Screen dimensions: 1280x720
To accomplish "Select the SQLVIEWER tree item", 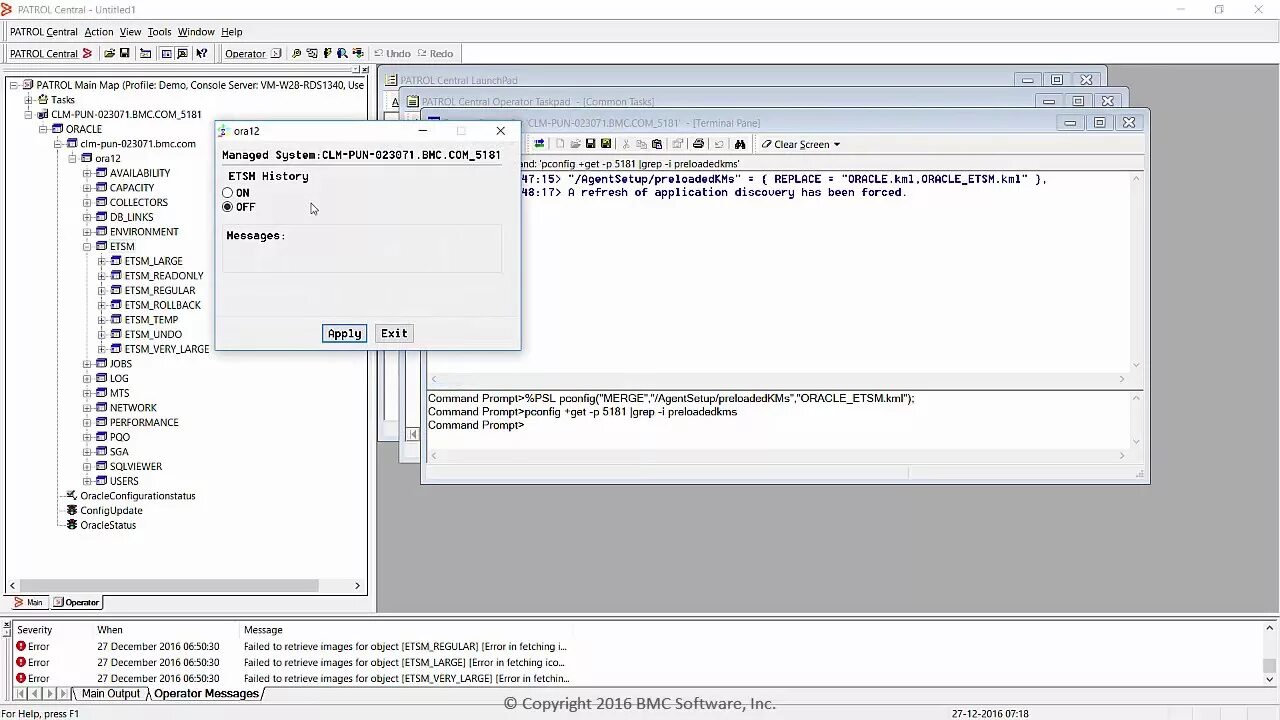I will (x=136, y=466).
